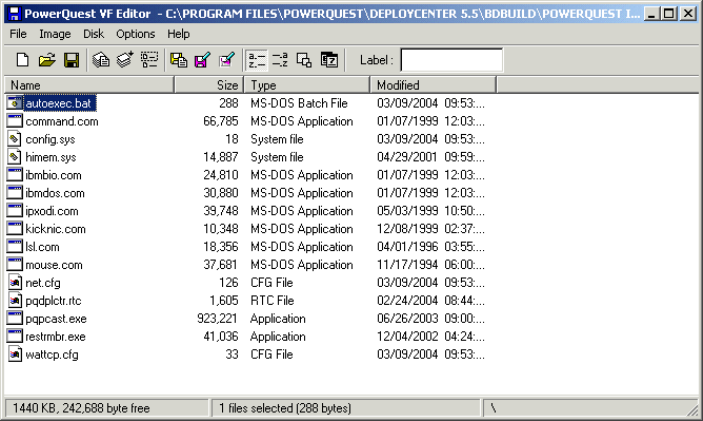Click the size value 923,221
Screen dimensions: 703x421
(217, 319)
